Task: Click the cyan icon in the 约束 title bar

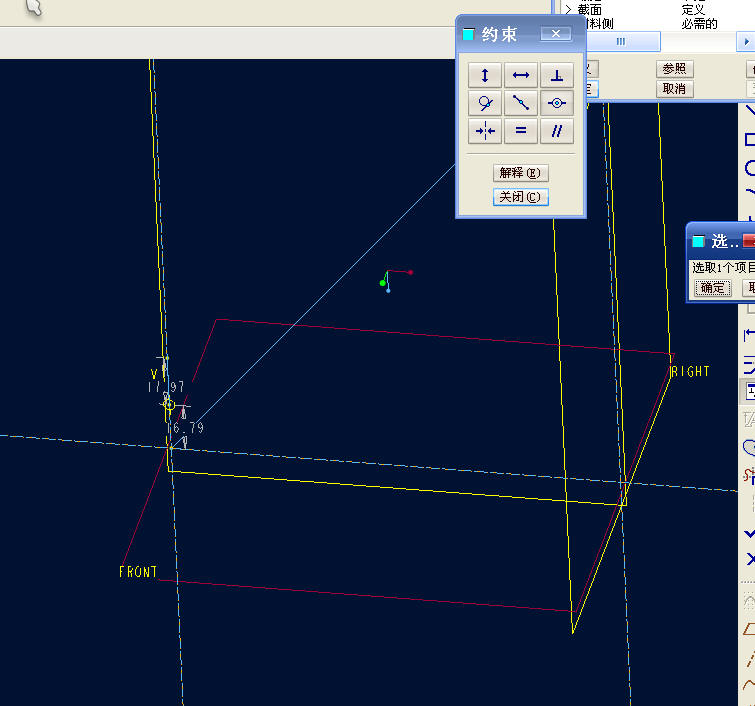Action: coord(468,34)
